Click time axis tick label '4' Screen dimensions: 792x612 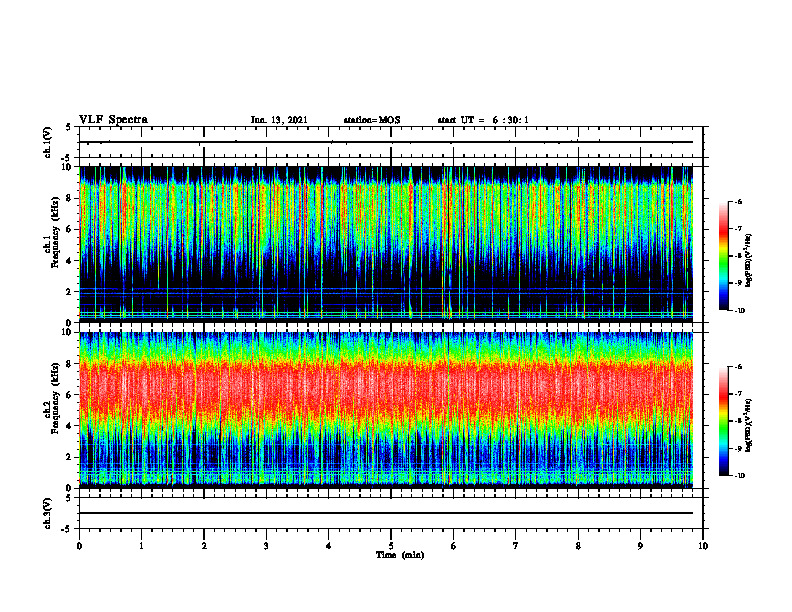click(x=329, y=546)
